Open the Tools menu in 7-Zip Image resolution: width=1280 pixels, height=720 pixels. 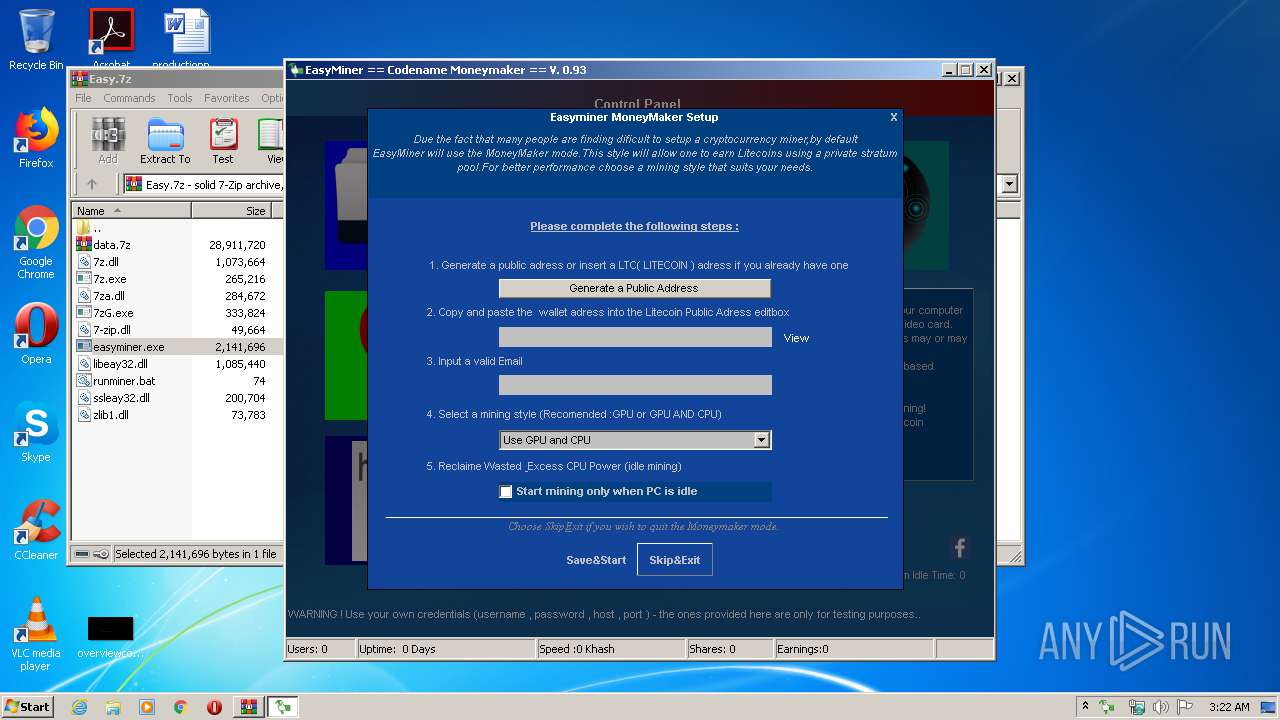[180, 98]
